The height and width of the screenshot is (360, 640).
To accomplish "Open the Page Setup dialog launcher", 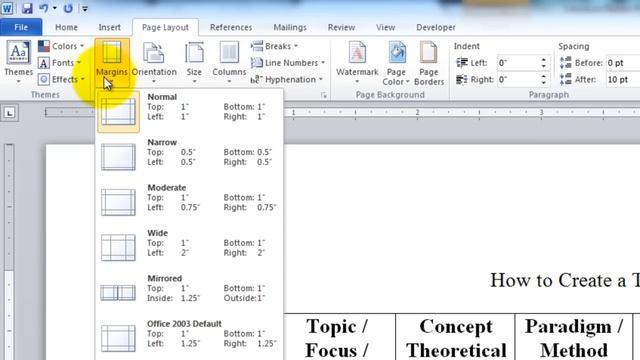I will 324,95.
